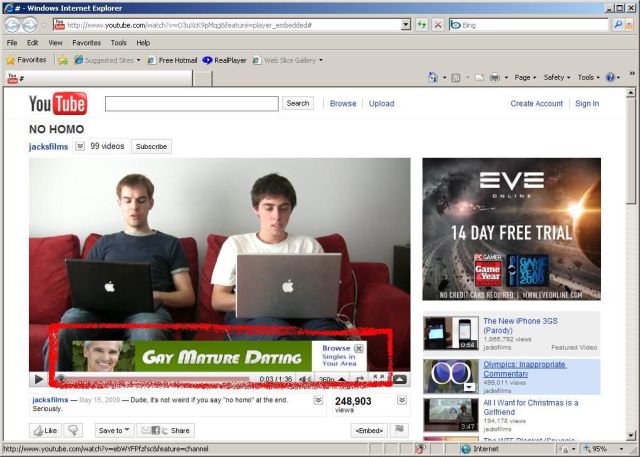Click the Subscribe button
The image size is (640, 457).
click(x=151, y=146)
